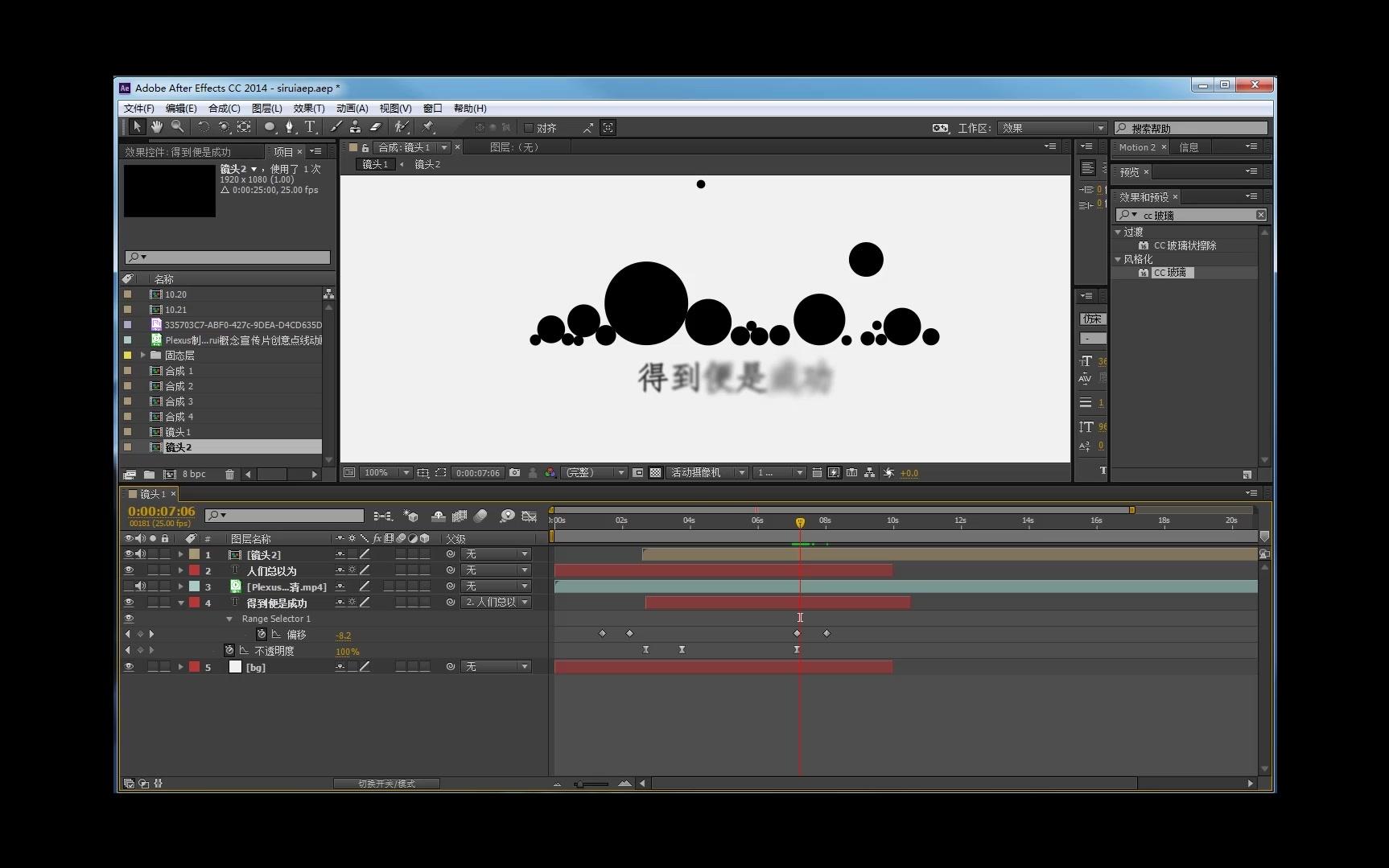This screenshot has width=1389, height=868.
Task: Collapse Range Selector 1 under the text layer
Action: tap(229, 618)
